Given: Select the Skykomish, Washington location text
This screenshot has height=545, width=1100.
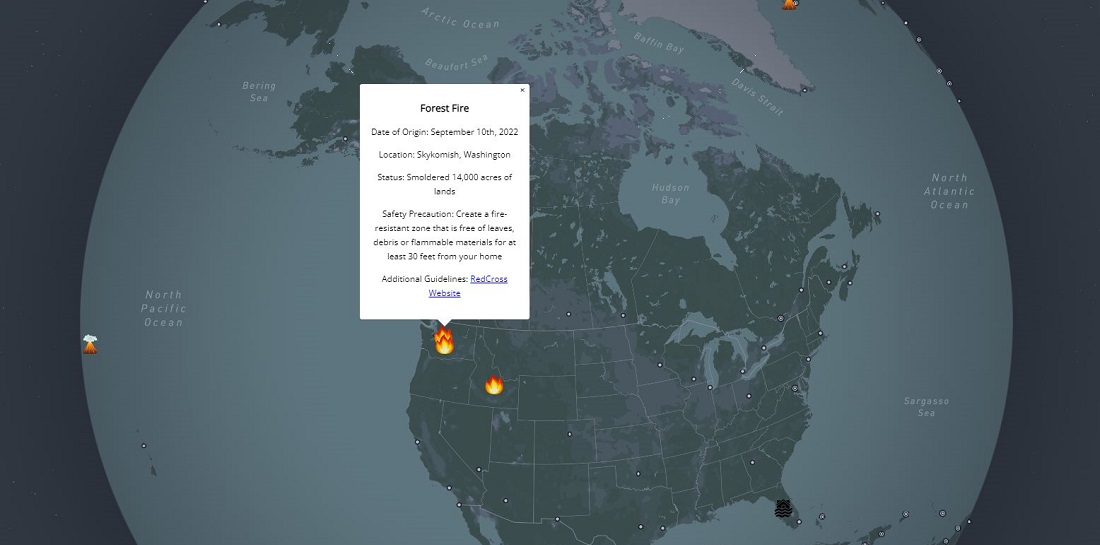Looking at the screenshot, I should (444, 155).
